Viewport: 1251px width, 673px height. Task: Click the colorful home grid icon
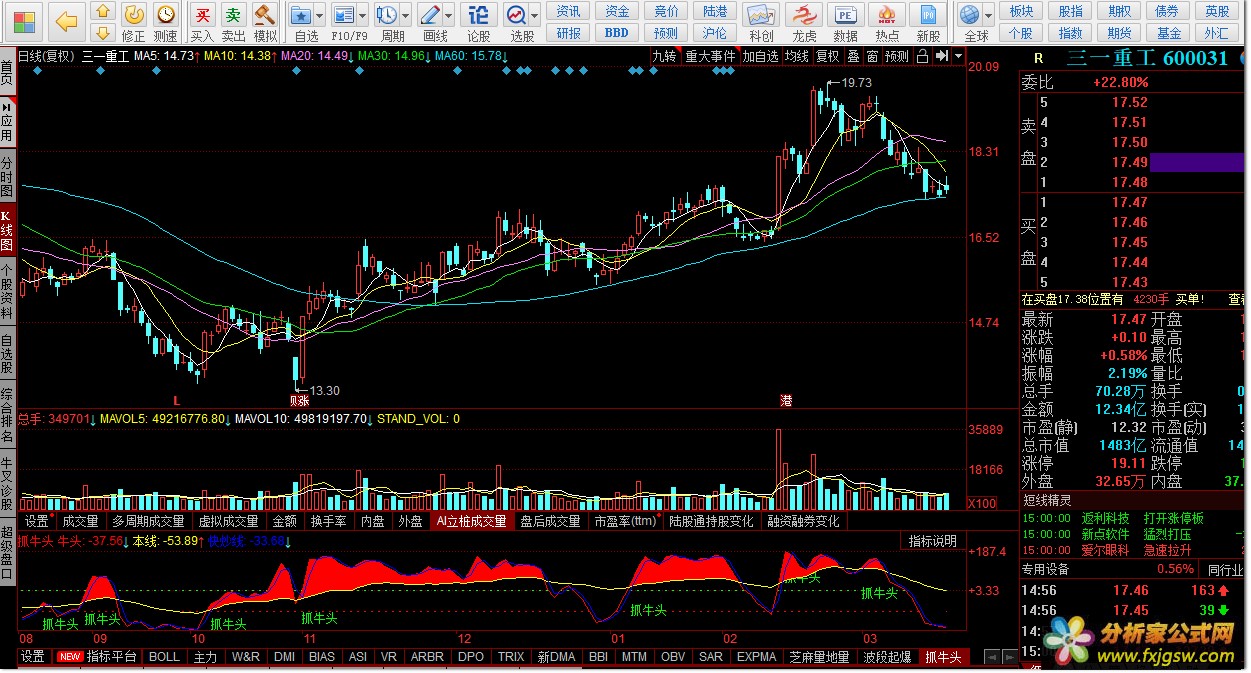point(24,20)
